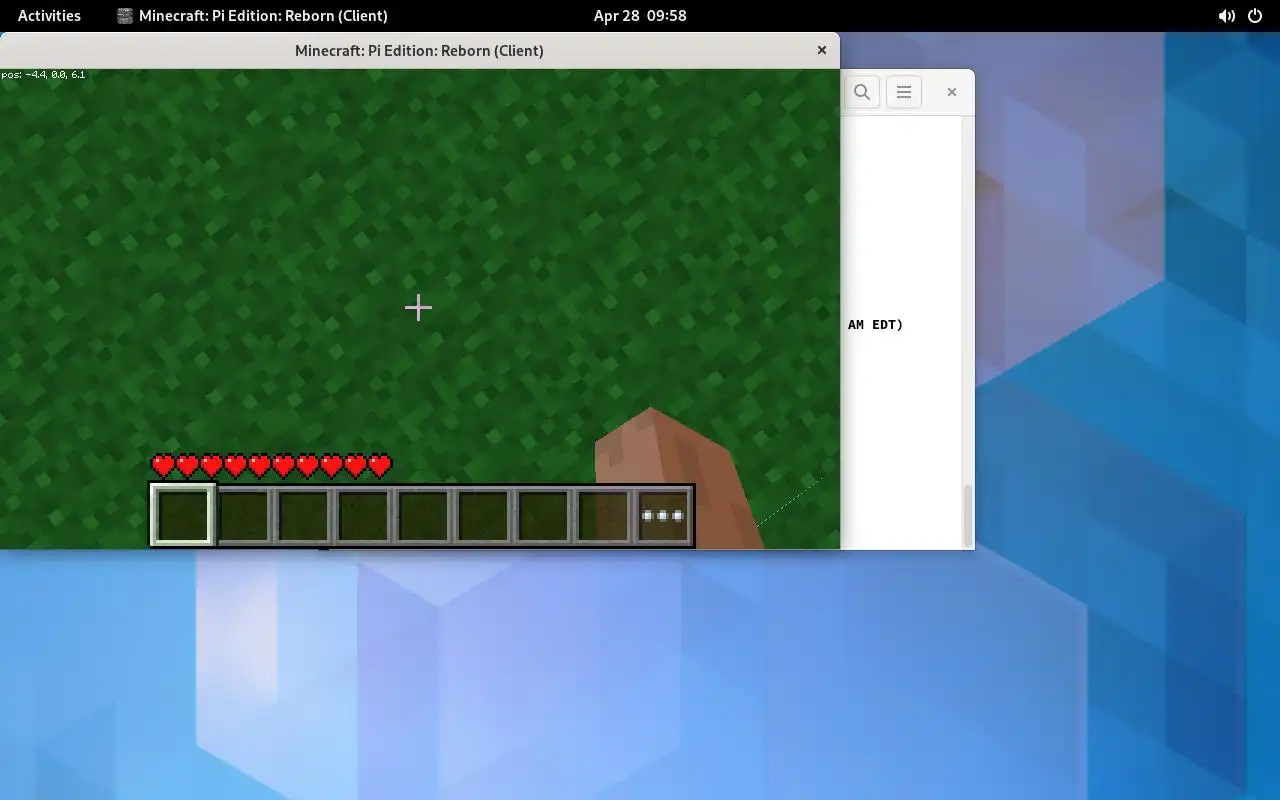Click the leftmost heart in health bar
Viewport: 1280px width, 800px height.
click(x=162, y=466)
